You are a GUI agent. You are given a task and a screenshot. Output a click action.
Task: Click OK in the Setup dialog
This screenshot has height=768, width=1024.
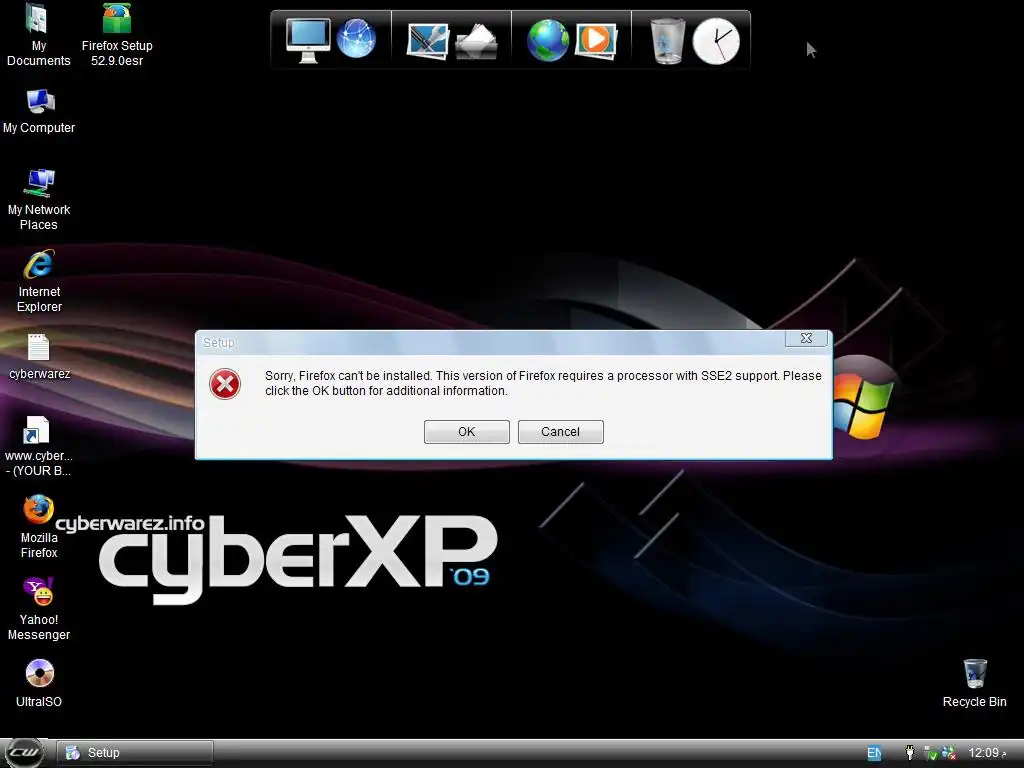pyautogui.click(x=466, y=432)
